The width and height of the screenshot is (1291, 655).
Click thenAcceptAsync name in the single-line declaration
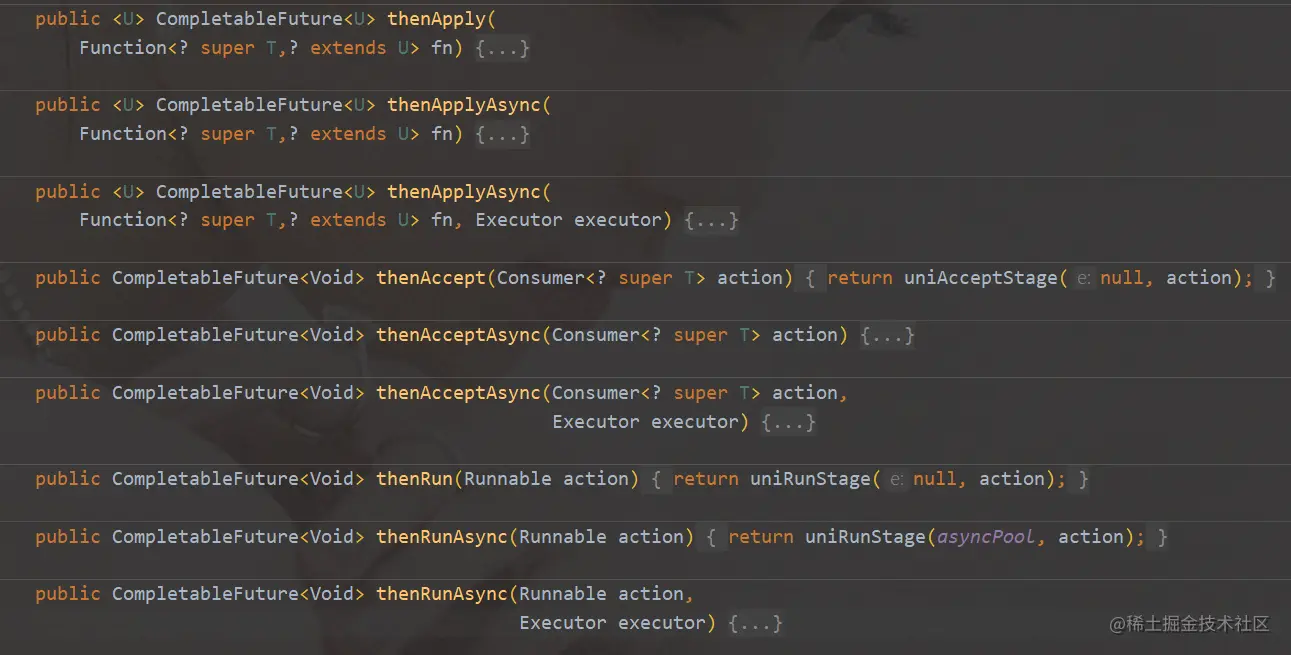coord(459,335)
